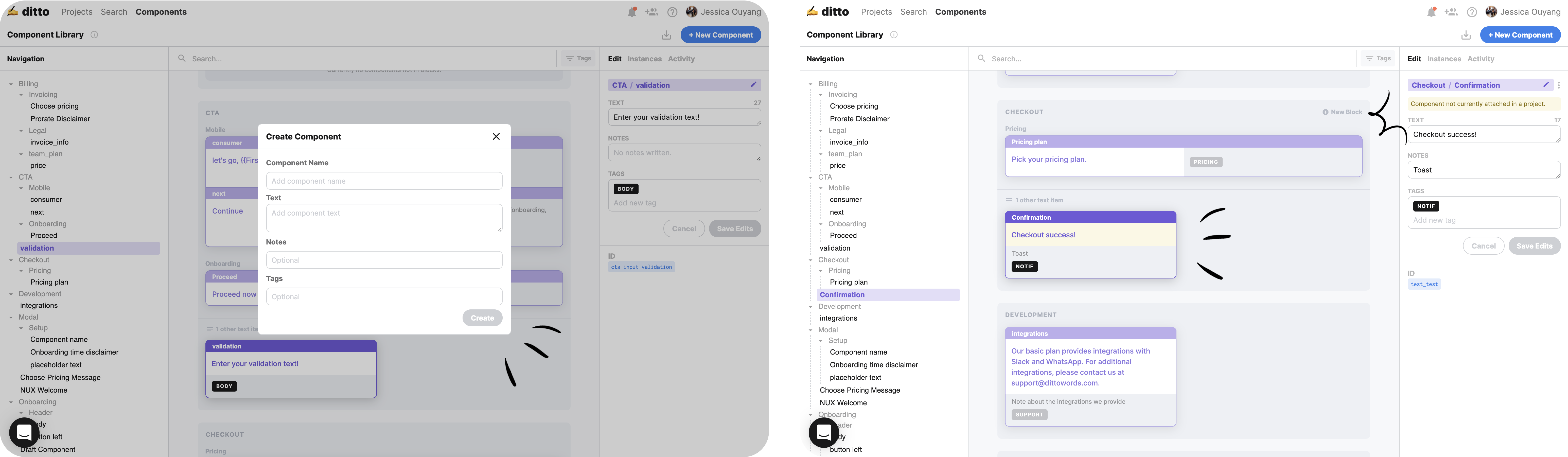Click the Add component text area

coord(384,218)
